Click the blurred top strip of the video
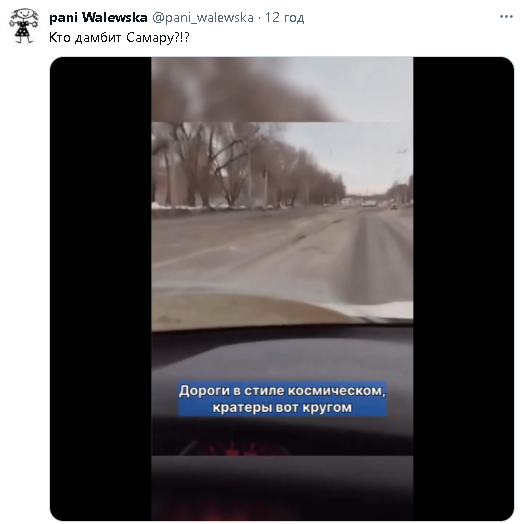Screen dimensions: 530x524 pos(282,89)
